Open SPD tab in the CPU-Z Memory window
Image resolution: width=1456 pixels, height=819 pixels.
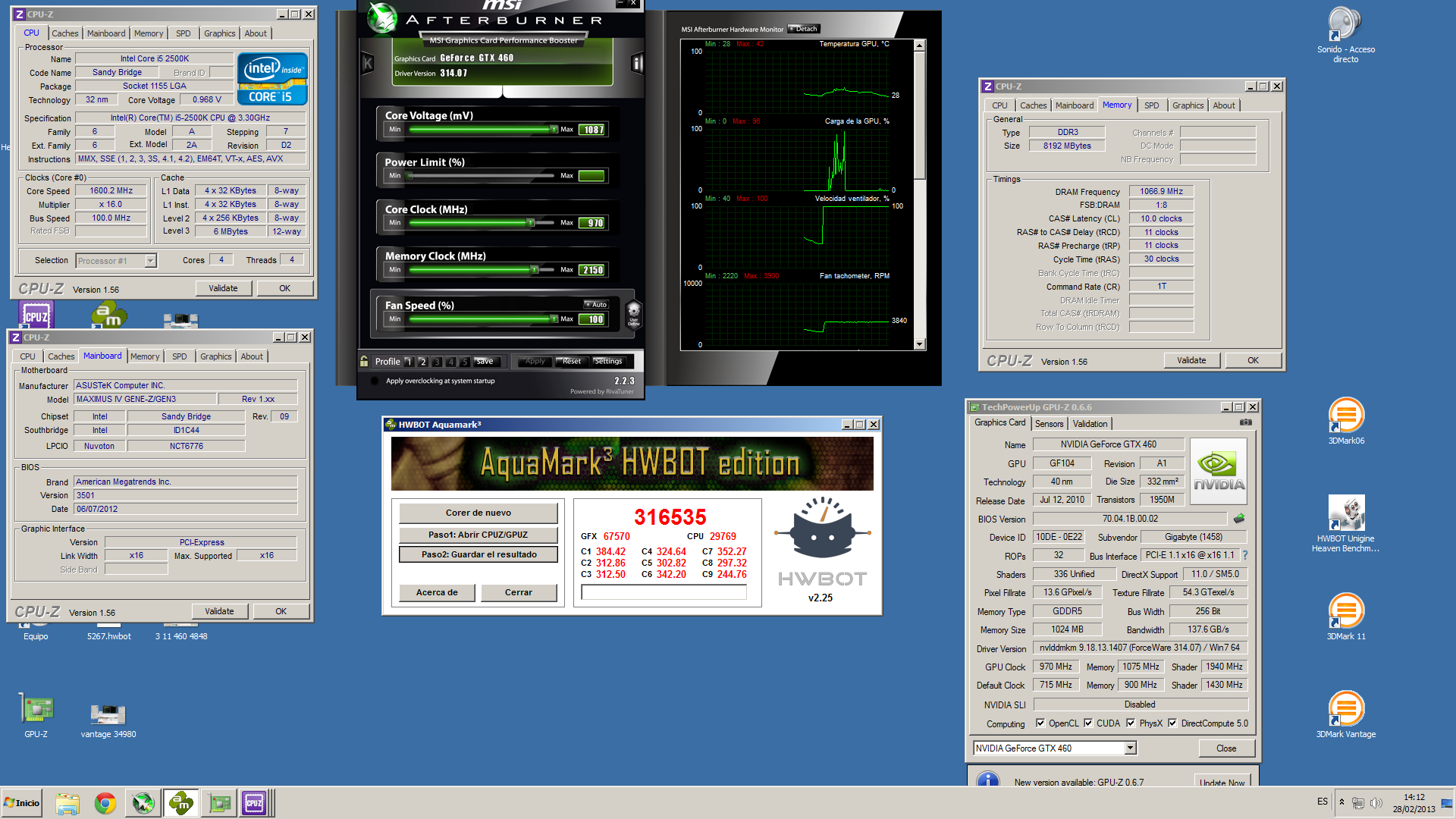[1151, 105]
